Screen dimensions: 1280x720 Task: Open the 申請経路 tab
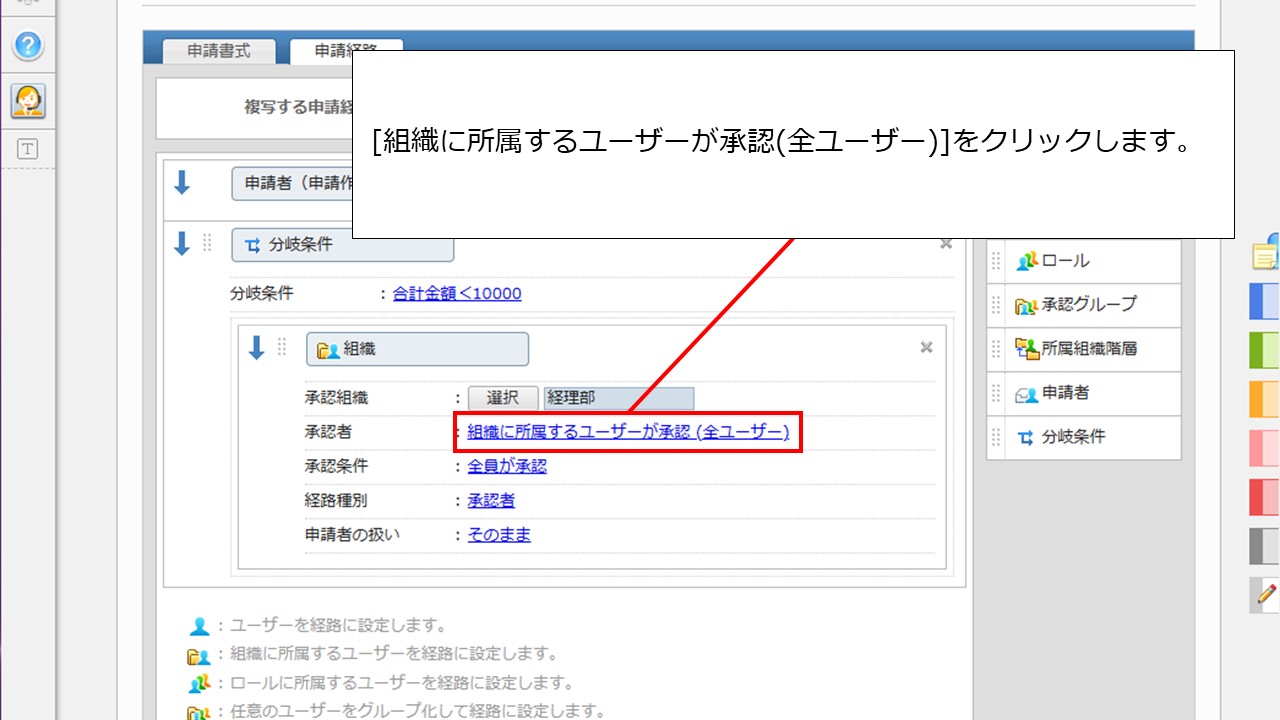click(345, 51)
